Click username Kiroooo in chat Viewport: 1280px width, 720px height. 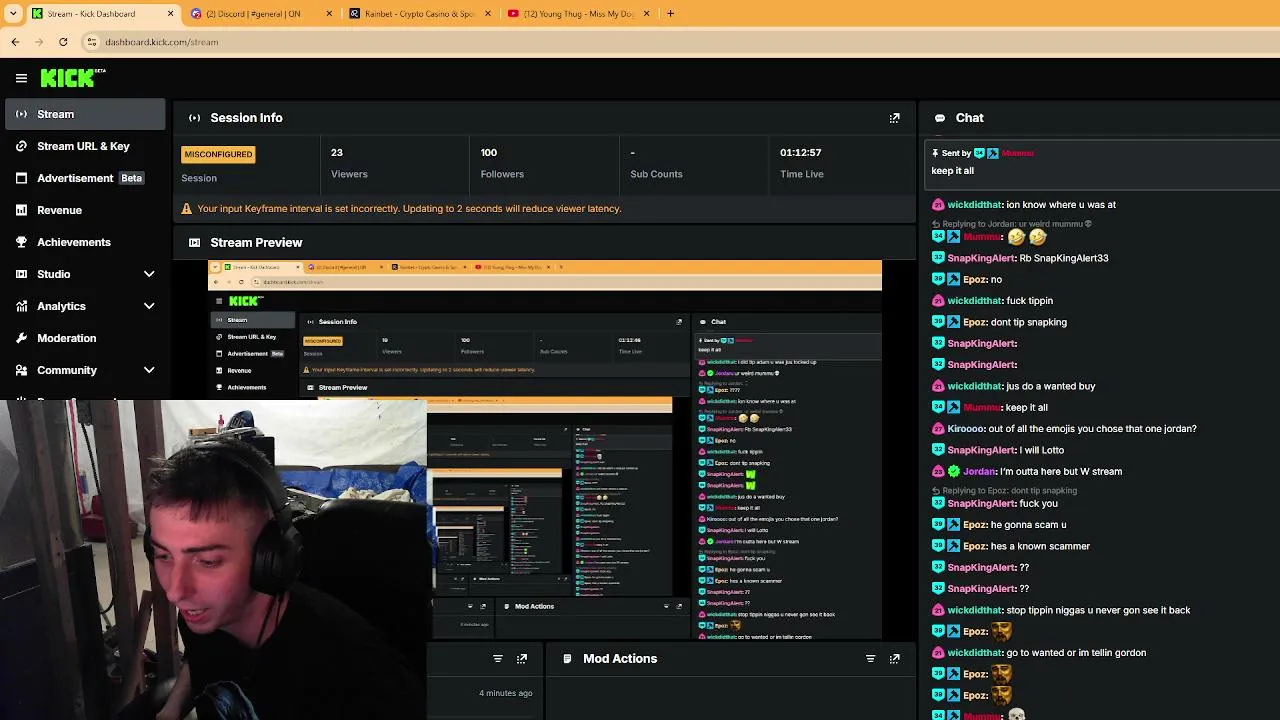click(967, 429)
